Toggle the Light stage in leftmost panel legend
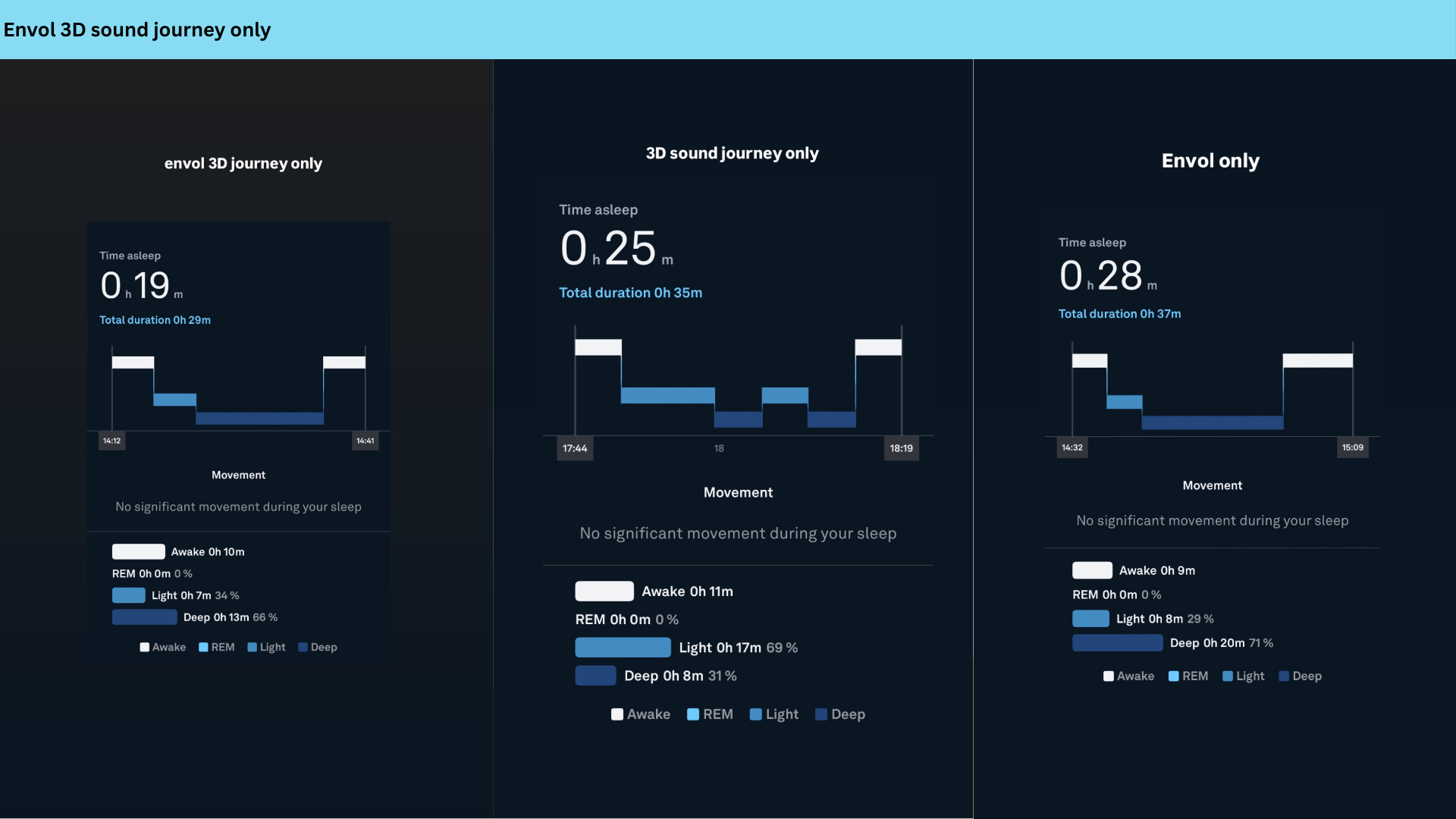Screen dimensions: 1456x819 coord(251,647)
